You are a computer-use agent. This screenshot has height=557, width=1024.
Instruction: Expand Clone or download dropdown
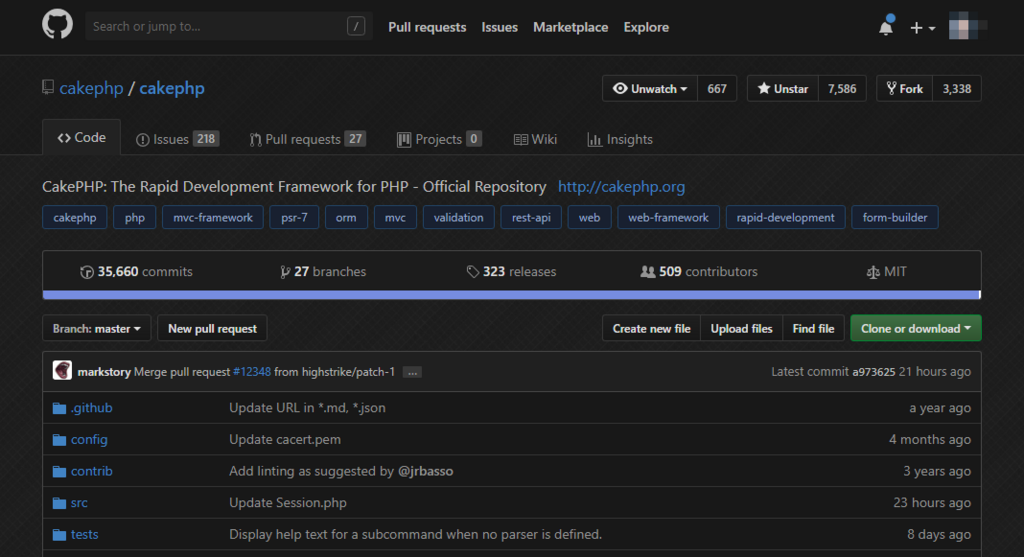tap(916, 328)
